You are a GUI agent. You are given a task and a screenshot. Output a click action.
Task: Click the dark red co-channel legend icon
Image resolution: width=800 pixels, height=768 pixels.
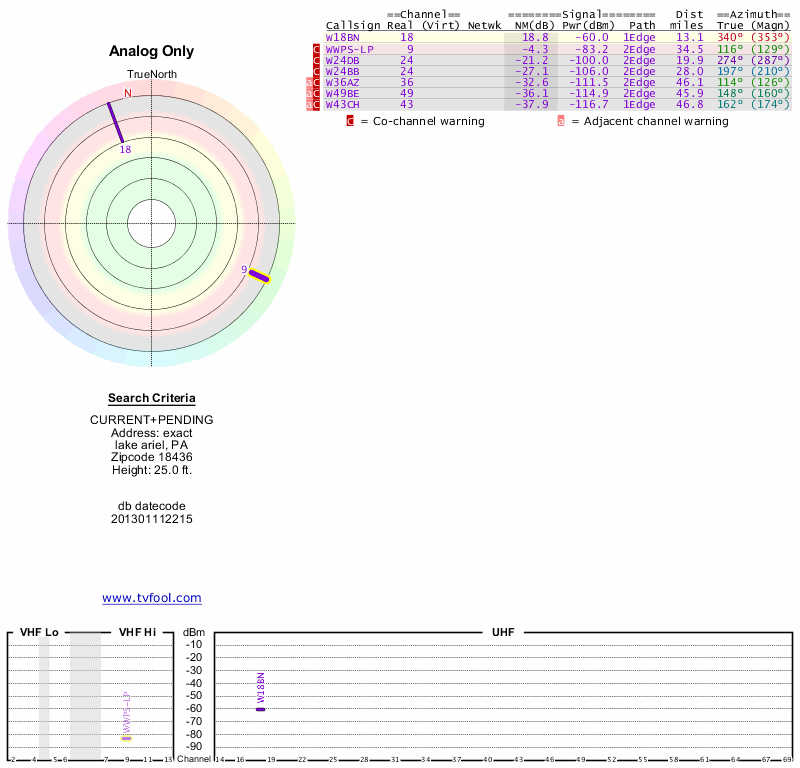click(350, 121)
